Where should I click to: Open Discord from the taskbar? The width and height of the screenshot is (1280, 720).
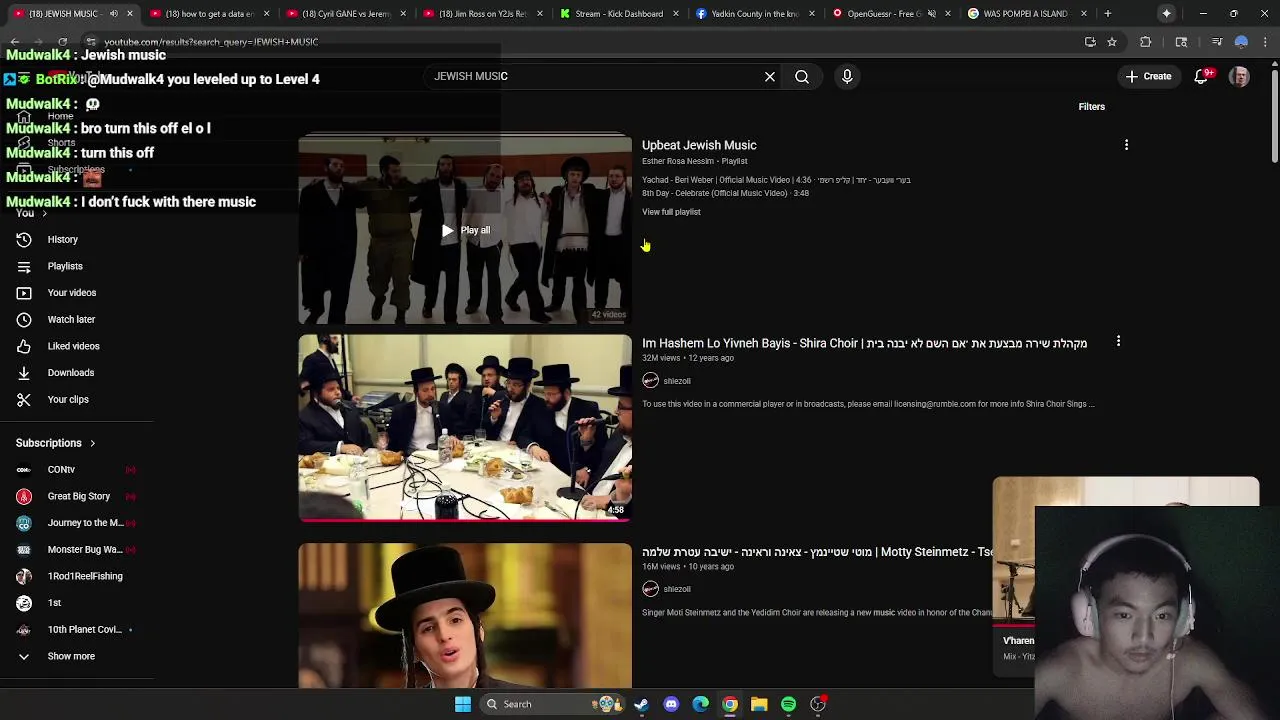pyautogui.click(x=671, y=704)
